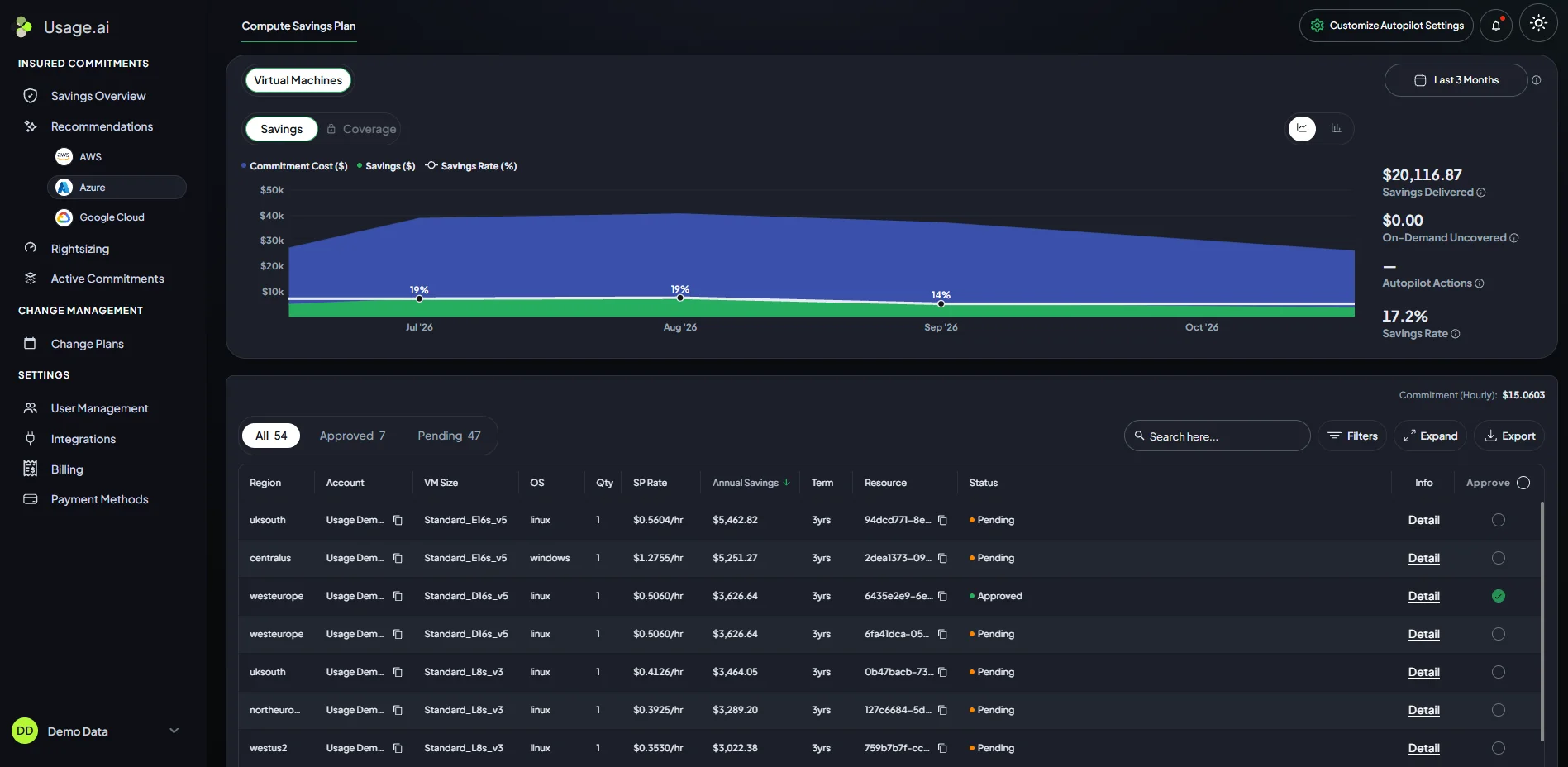Copy account in uksouth E16s_v5 row

coord(398,520)
